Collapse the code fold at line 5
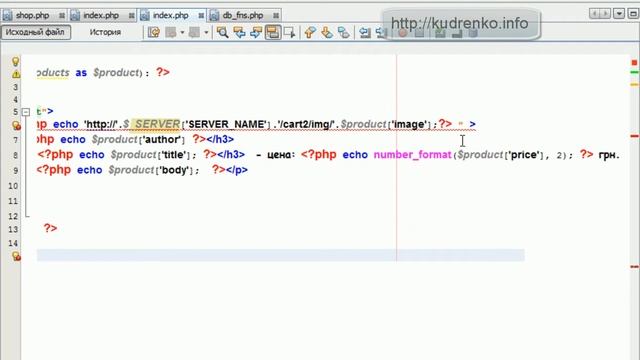 click(x=26, y=112)
